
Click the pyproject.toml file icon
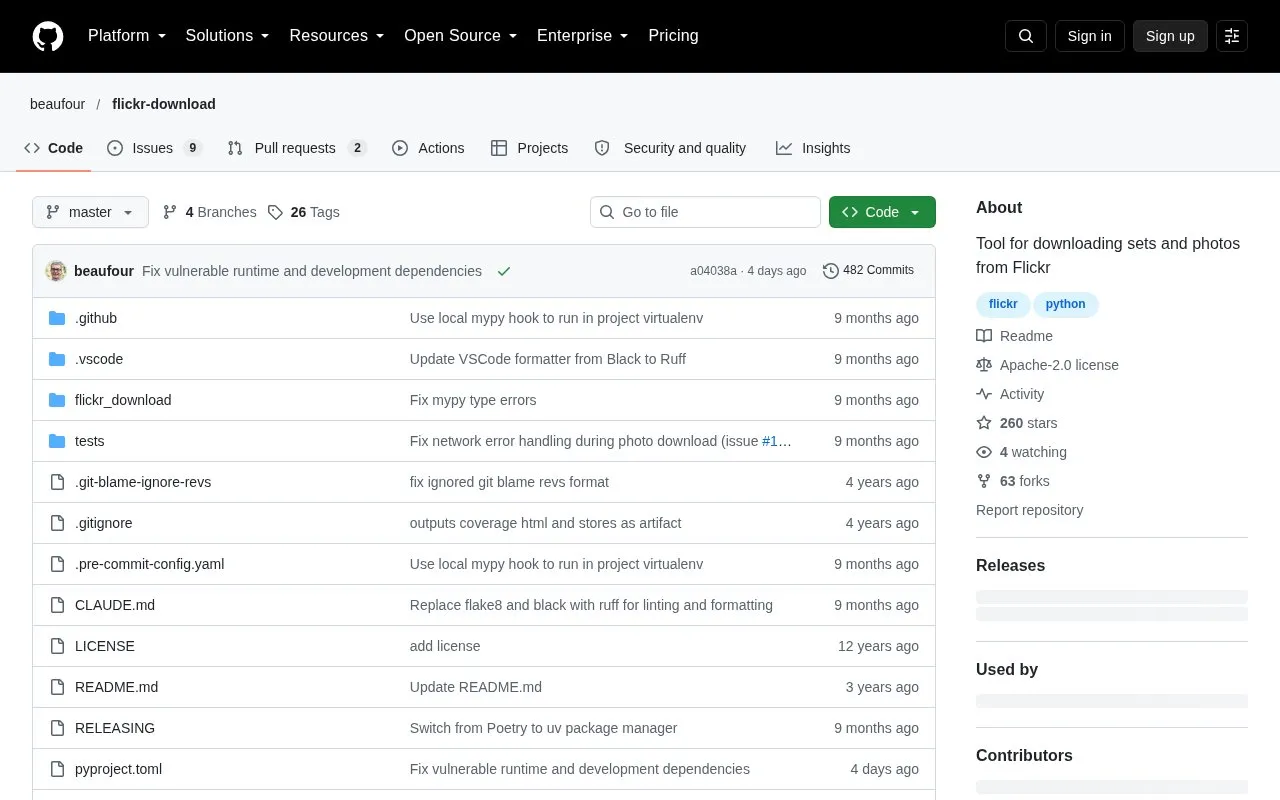(x=57, y=769)
